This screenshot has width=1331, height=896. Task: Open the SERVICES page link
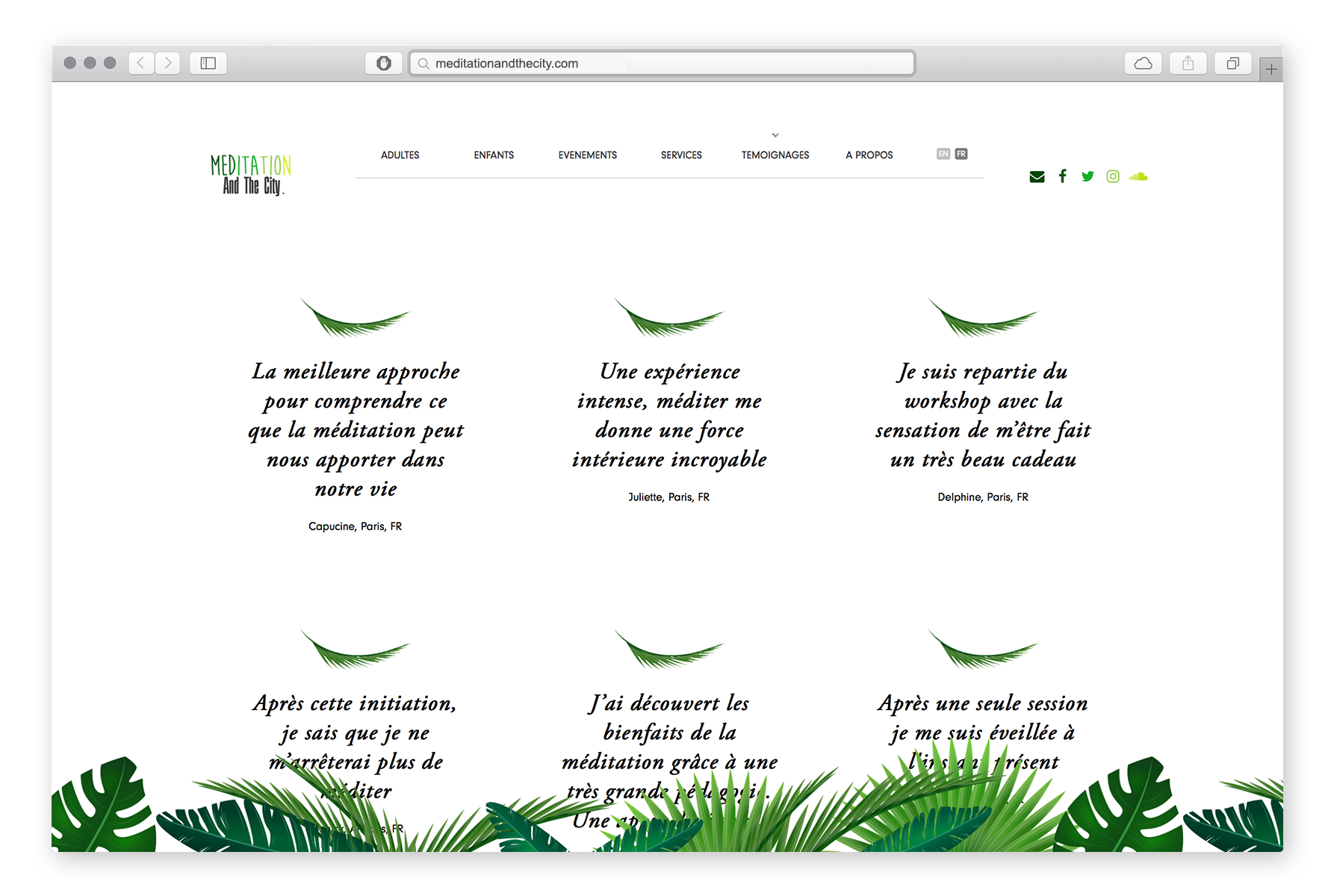681,155
